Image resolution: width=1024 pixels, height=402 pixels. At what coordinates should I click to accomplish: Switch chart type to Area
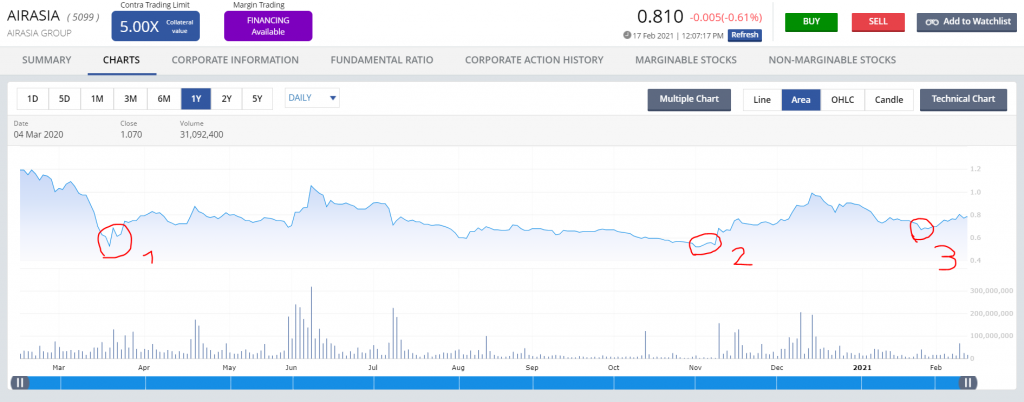pos(801,100)
